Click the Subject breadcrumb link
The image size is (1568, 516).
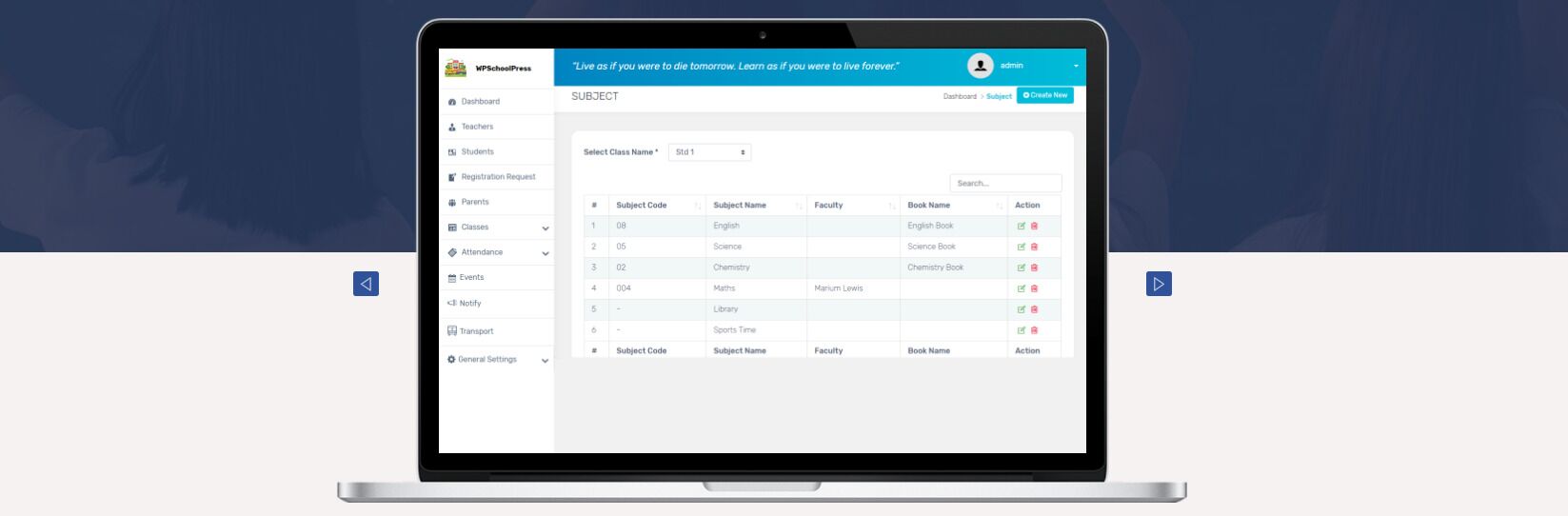click(x=999, y=96)
